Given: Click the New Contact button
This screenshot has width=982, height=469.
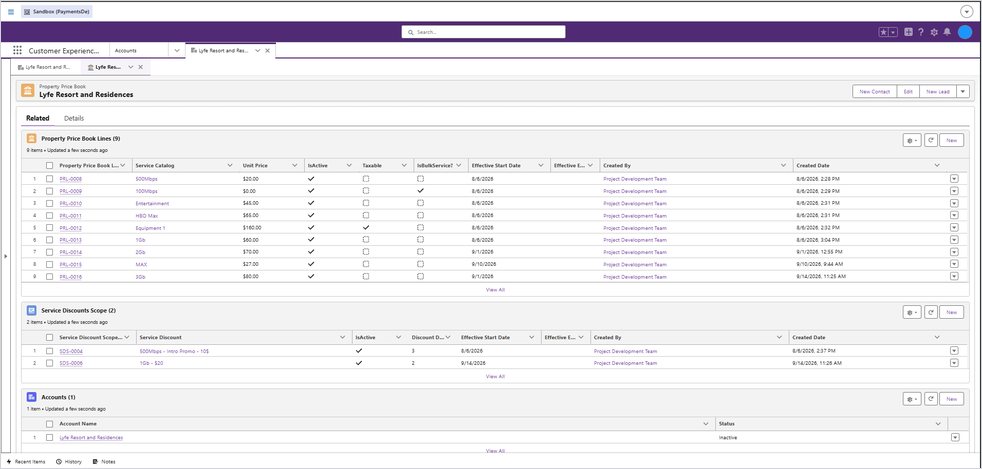Looking at the screenshot, I should 875,91.
